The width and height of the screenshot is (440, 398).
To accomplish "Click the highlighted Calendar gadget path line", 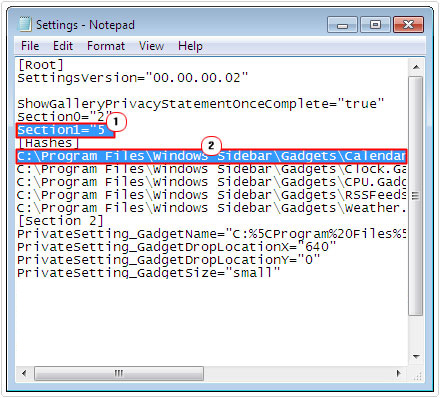I will point(212,156).
